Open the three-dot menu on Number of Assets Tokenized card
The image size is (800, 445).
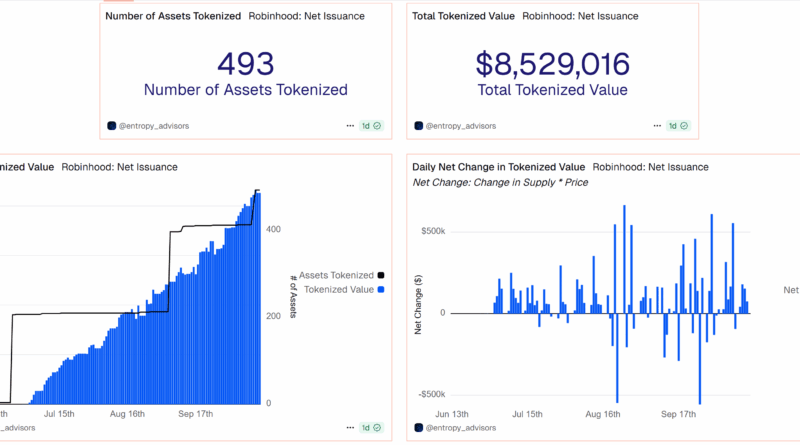pos(350,126)
